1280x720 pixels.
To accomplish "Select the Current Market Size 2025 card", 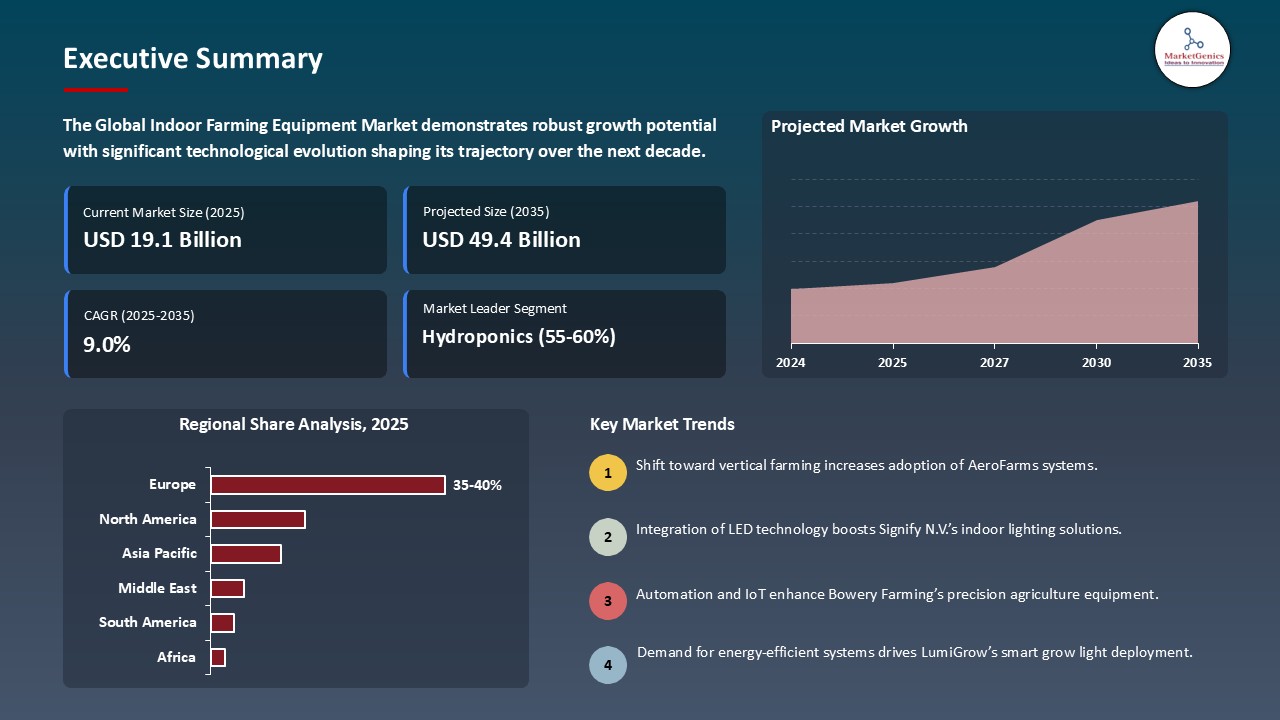I will coord(226,229).
